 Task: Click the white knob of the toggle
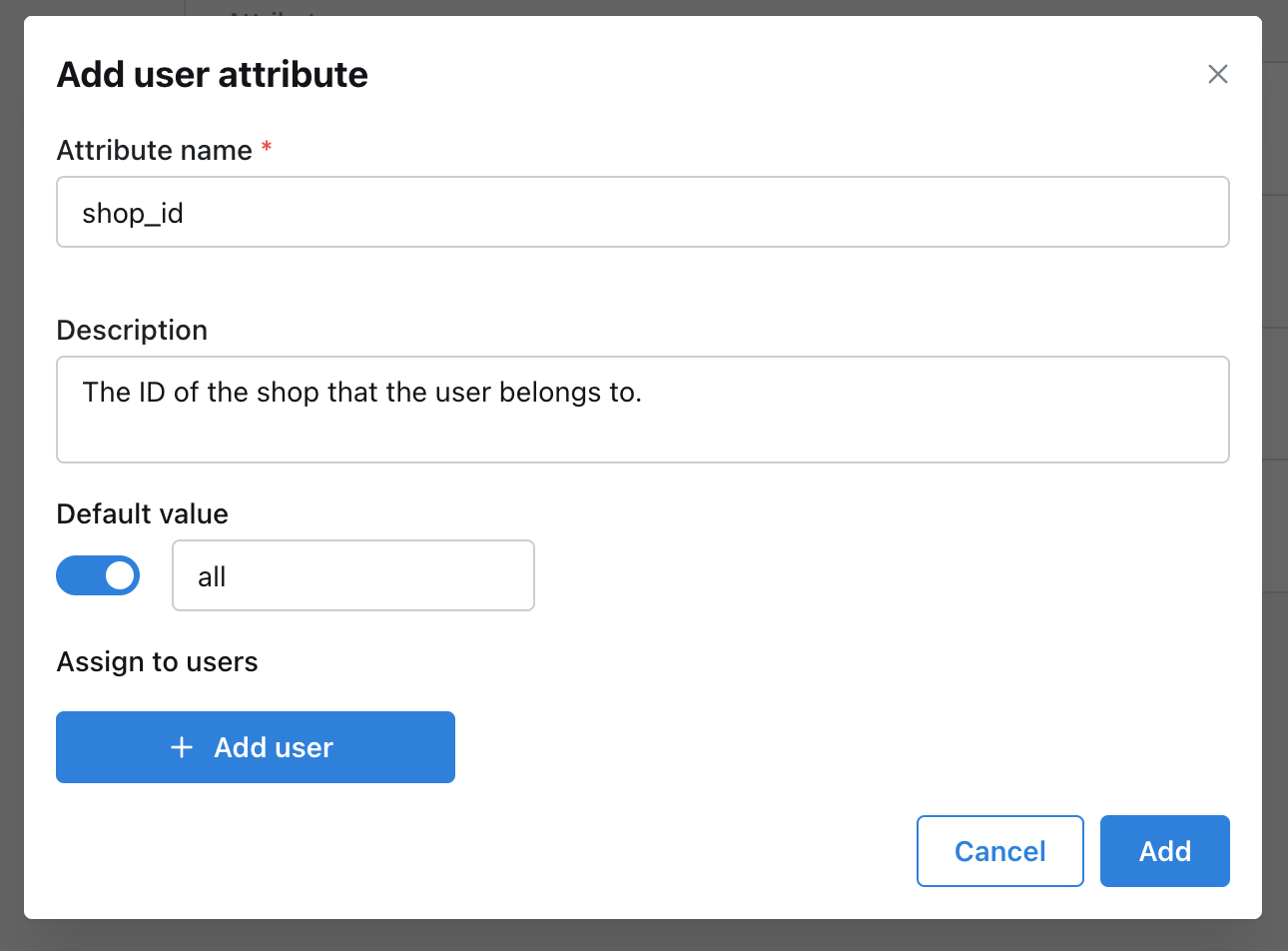point(120,575)
